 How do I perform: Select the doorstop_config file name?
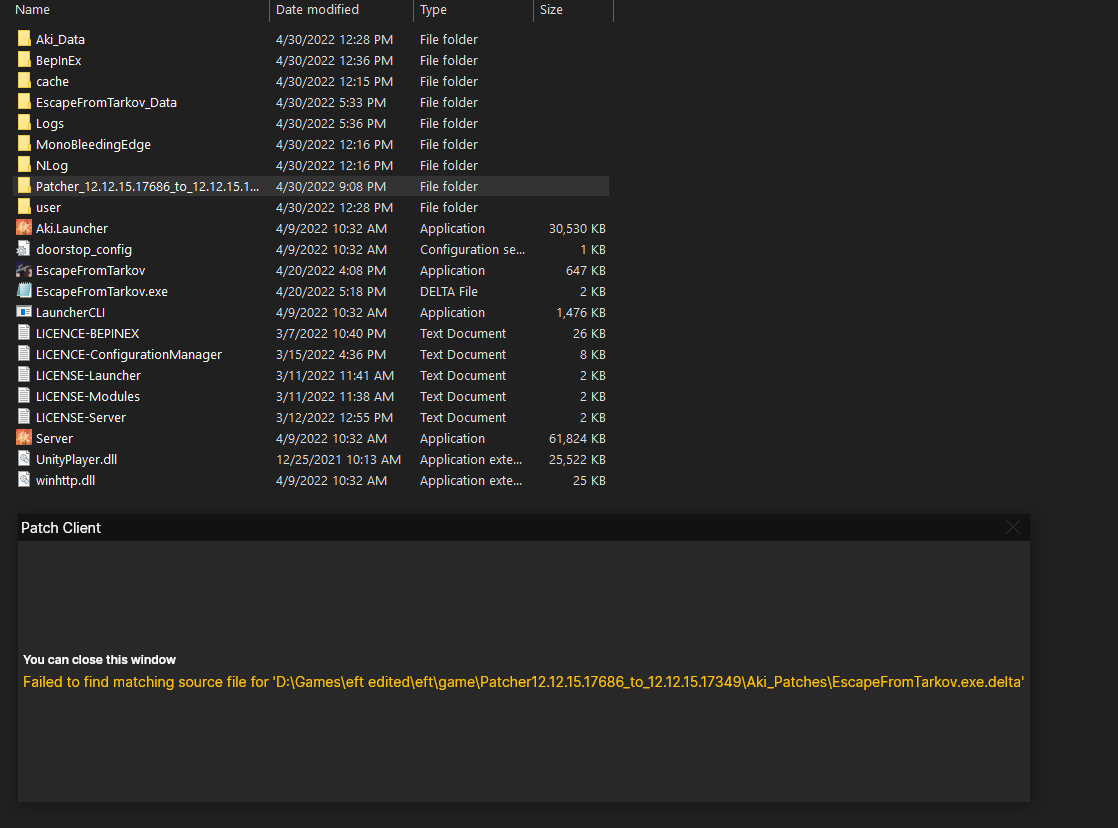[x=84, y=250]
